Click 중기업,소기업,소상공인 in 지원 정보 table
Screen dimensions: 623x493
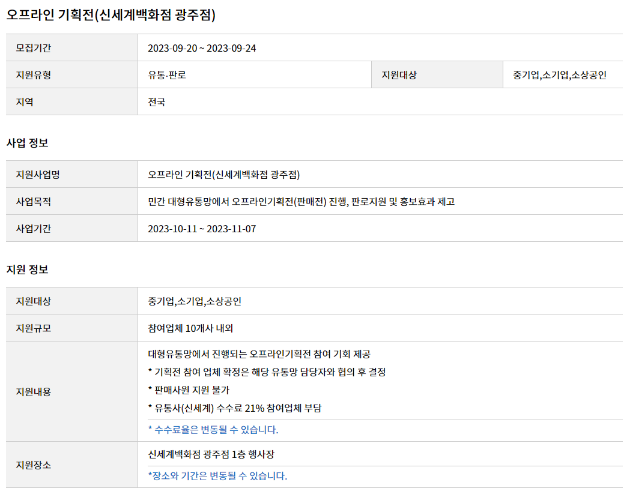point(195,302)
